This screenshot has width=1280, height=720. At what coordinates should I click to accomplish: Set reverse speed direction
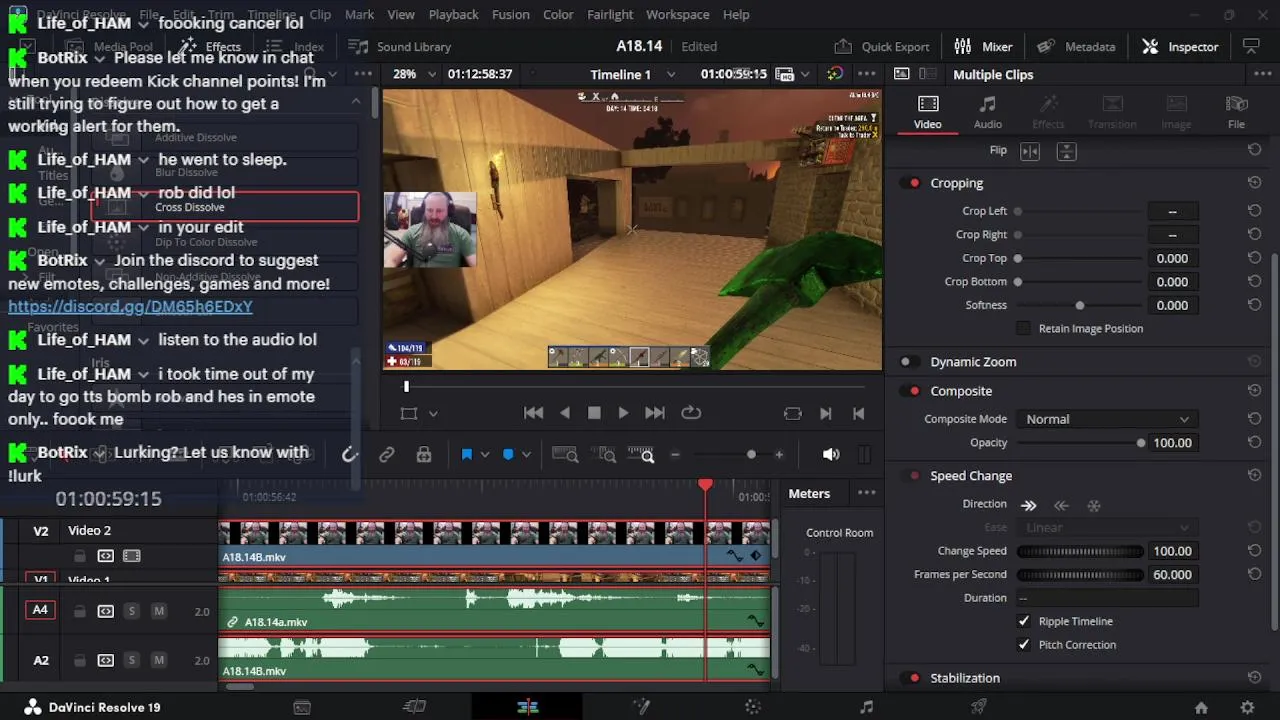coord(1061,506)
